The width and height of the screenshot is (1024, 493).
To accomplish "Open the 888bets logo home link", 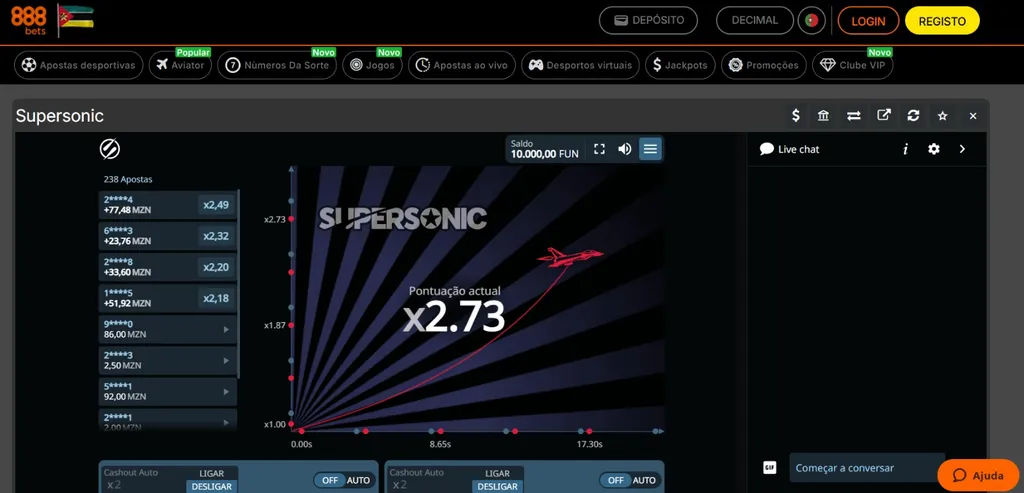I will [x=29, y=20].
